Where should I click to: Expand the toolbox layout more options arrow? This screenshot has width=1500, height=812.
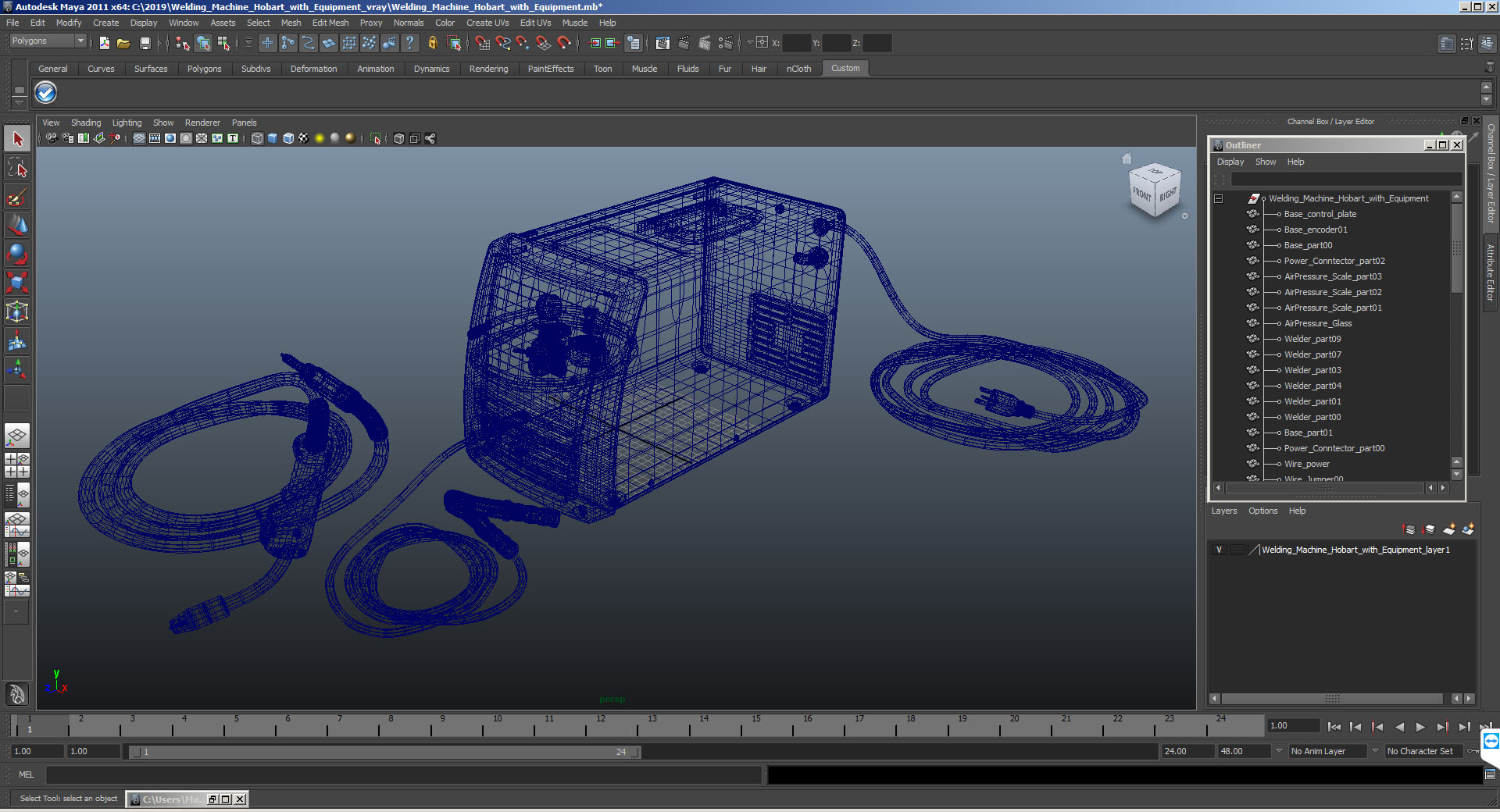coord(16,612)
